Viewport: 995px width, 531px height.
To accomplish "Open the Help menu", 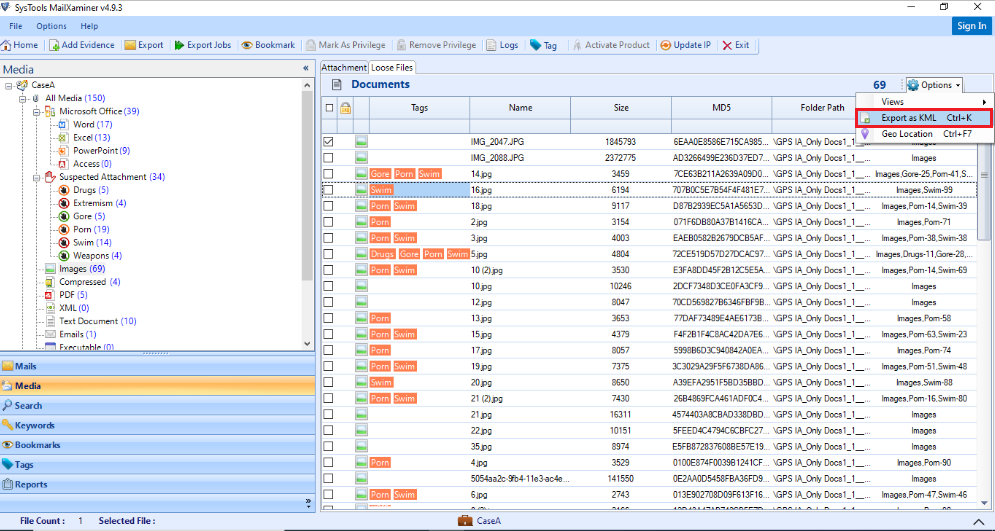I will 89,26.
